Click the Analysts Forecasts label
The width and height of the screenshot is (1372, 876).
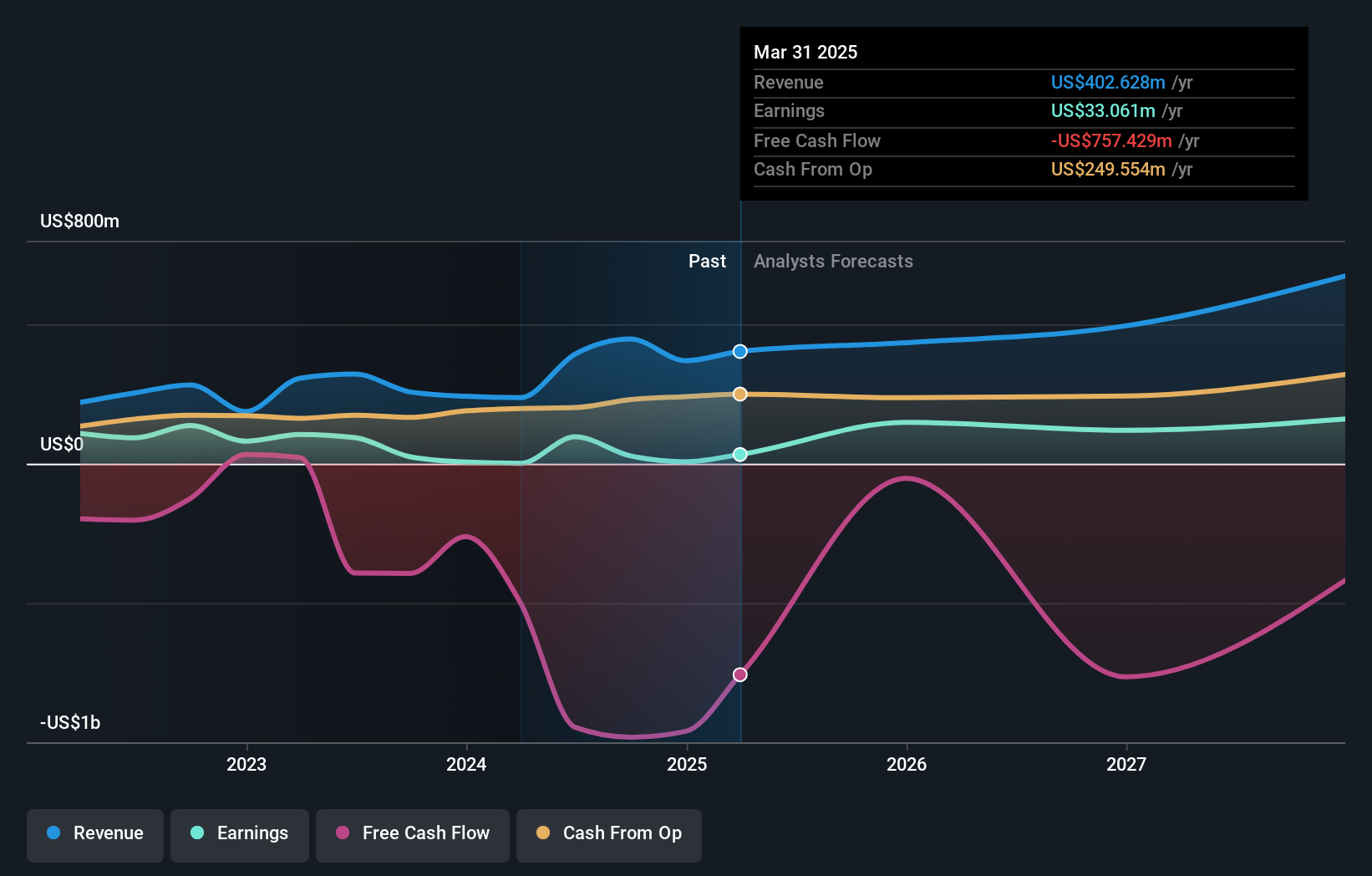pyautogui.click(x=833, y=261)
